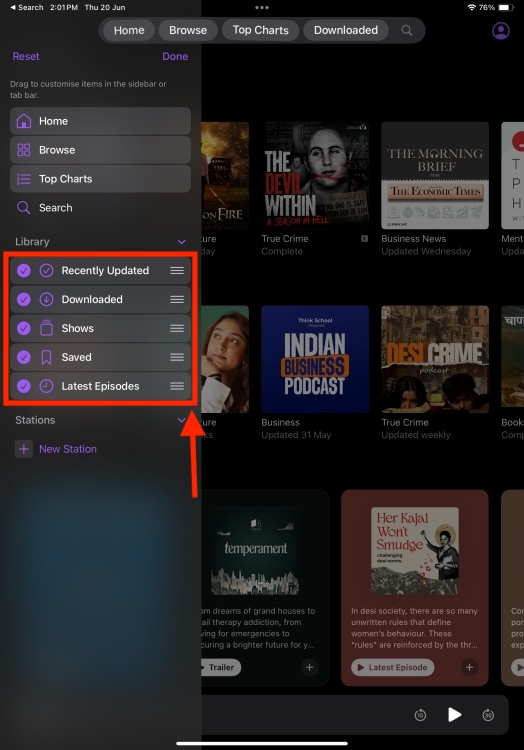
Task: Click the Shows stack icon
Action: 46,328
